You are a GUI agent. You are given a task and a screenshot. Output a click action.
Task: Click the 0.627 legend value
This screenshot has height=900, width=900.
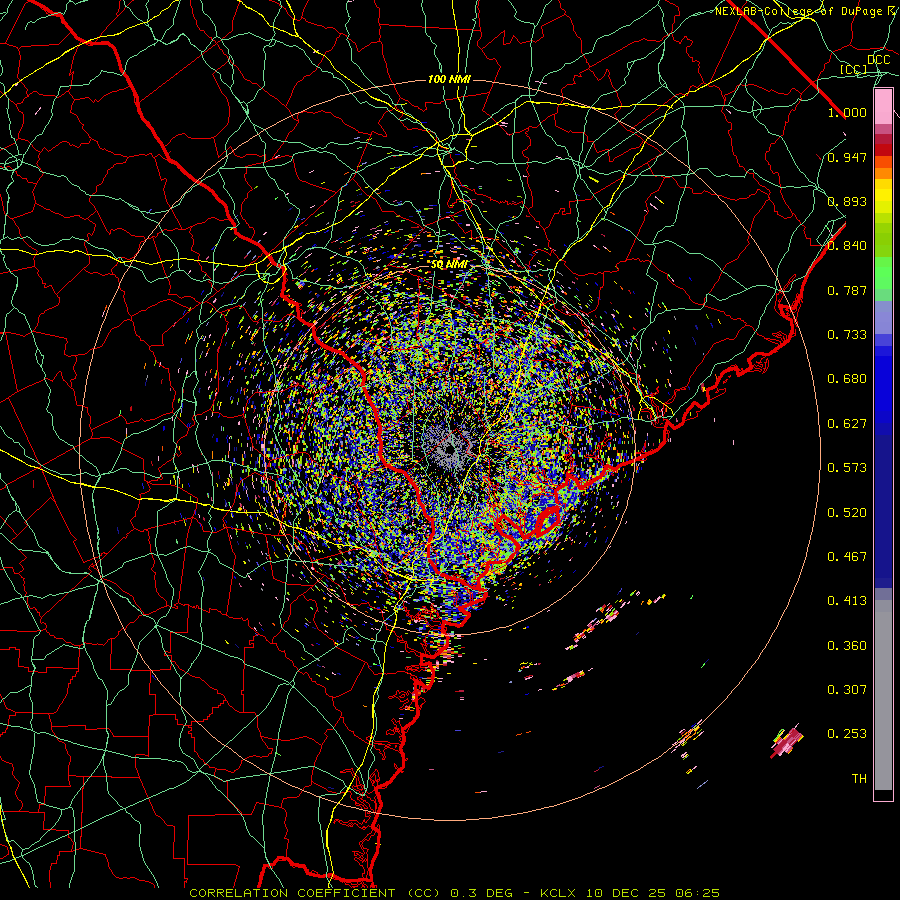(847, 424)
